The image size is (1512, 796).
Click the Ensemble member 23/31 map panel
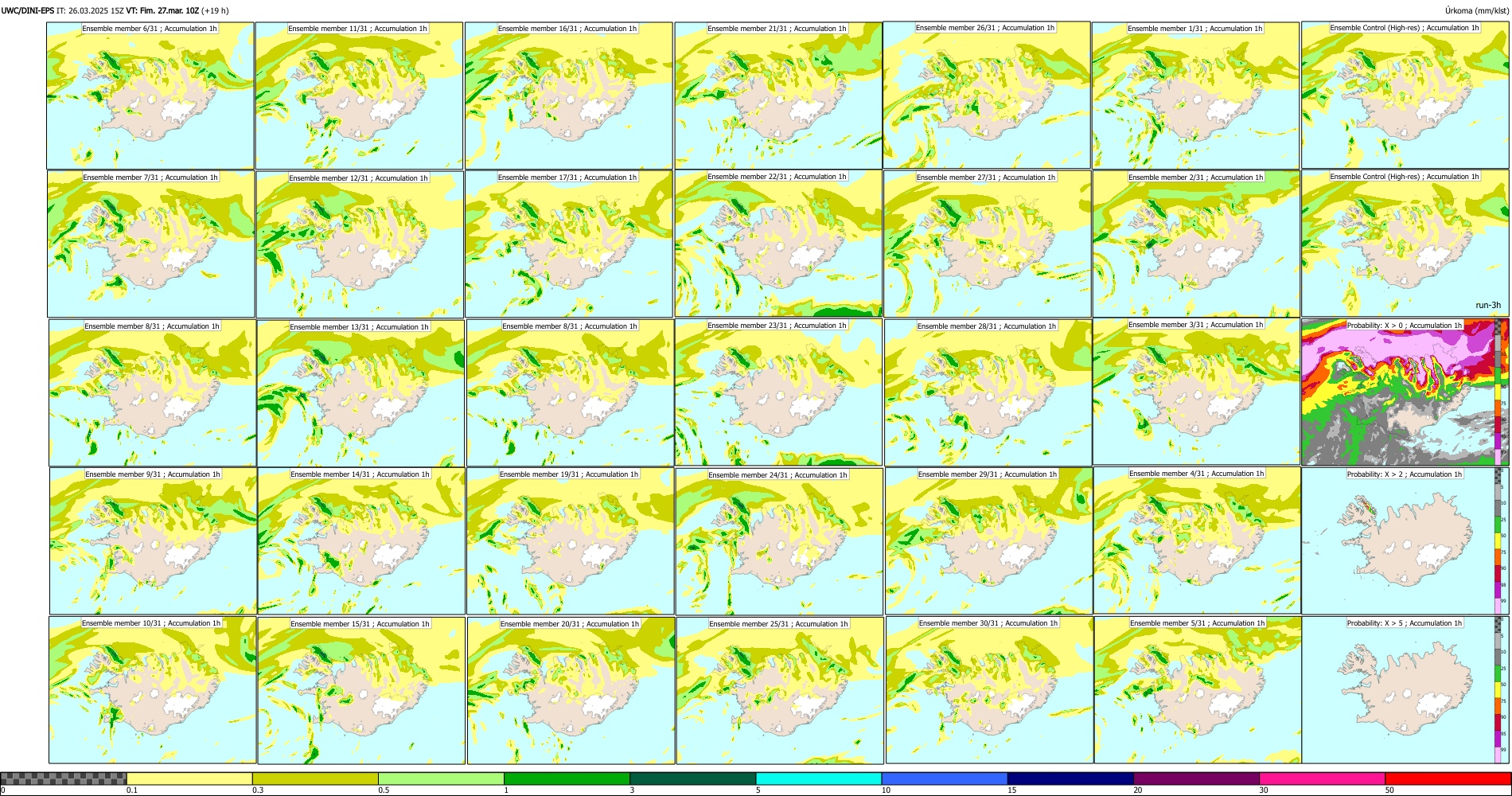click(x=778, y=392)
